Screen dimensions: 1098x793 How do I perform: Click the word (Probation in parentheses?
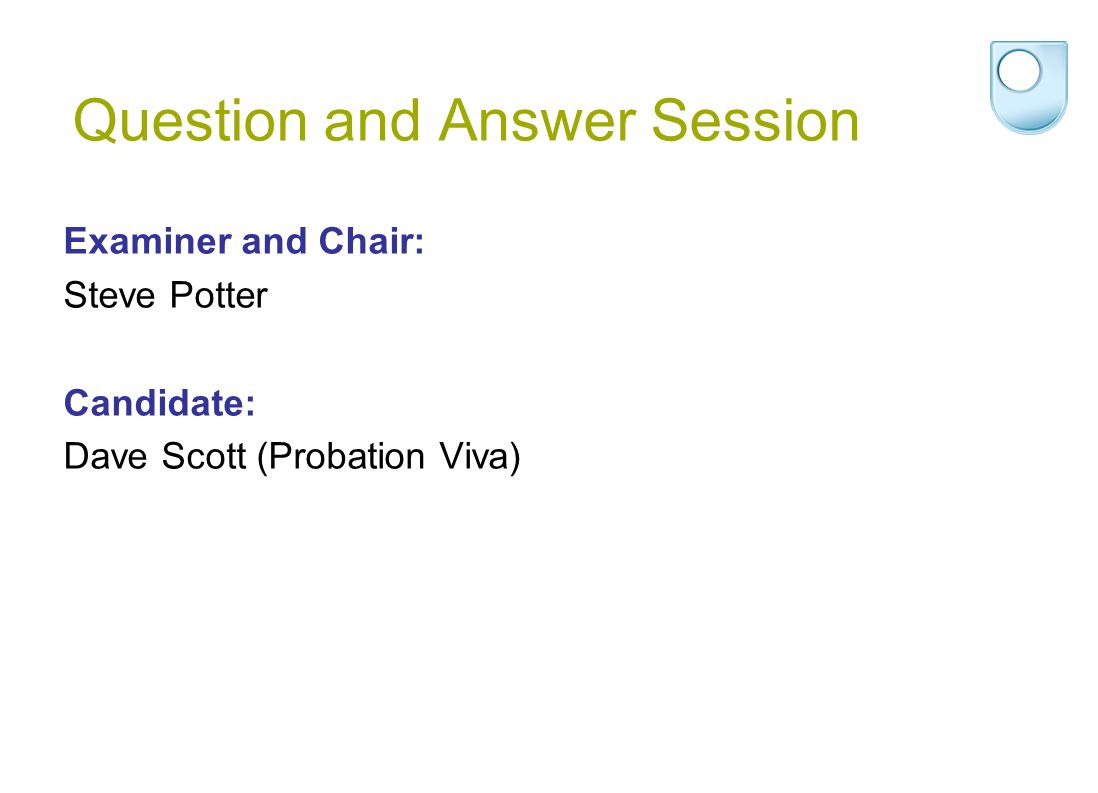pyautogui.click(x=341, y=457)
